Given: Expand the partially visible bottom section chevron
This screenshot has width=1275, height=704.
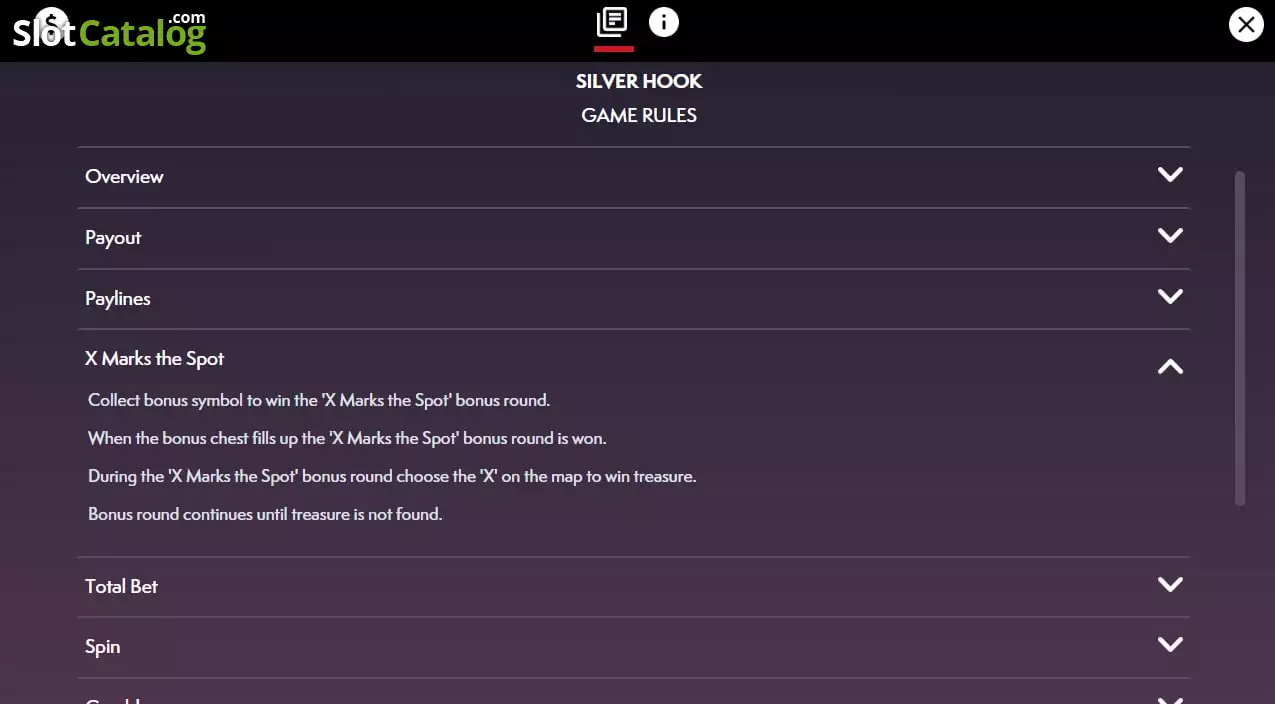Looking at the screenshot, I should (1170, 699).
